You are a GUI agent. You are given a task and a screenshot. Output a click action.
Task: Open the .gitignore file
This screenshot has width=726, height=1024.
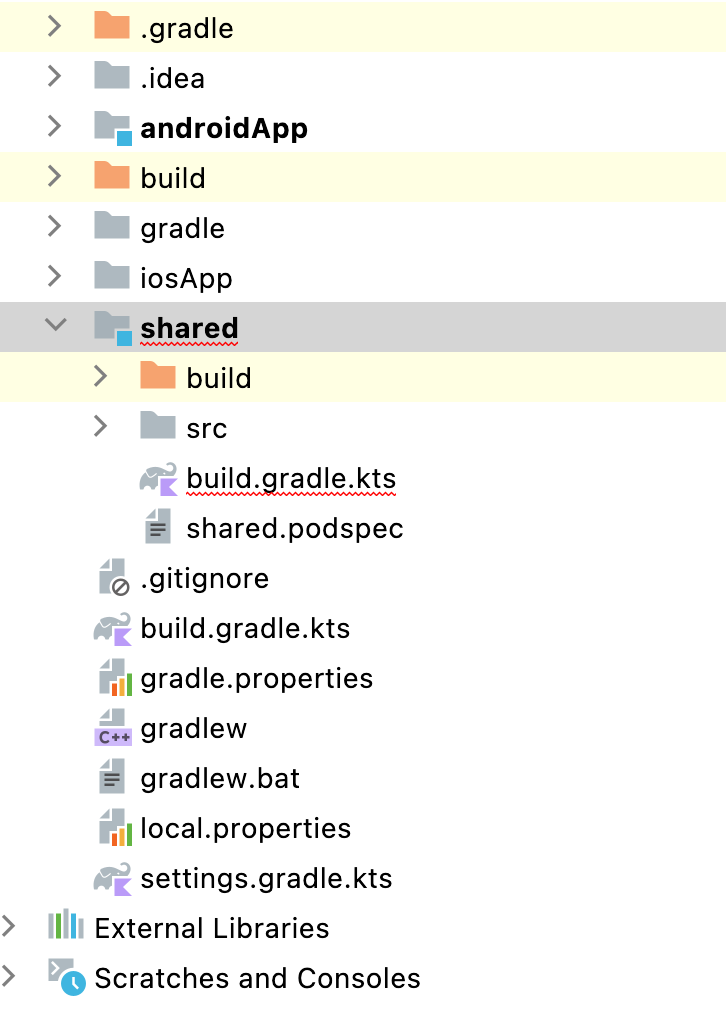click(x=204, y=579)
